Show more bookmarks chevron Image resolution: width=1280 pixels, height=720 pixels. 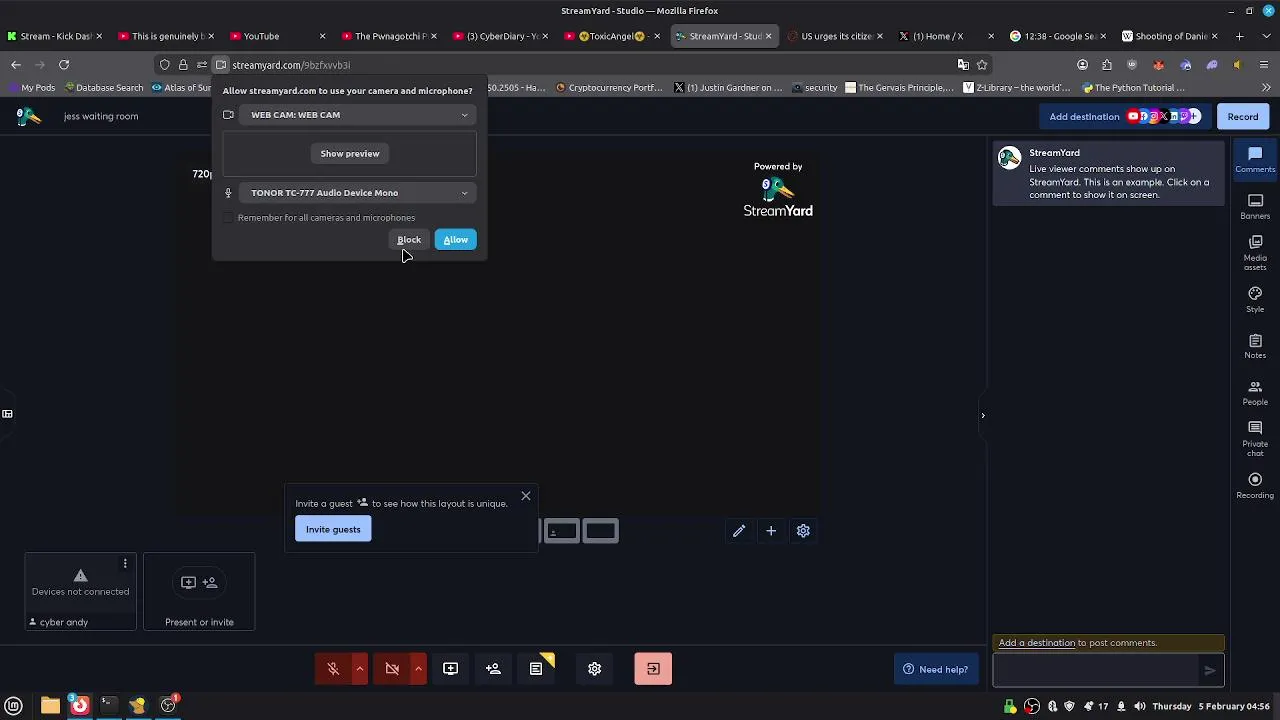pos(1266,88)
